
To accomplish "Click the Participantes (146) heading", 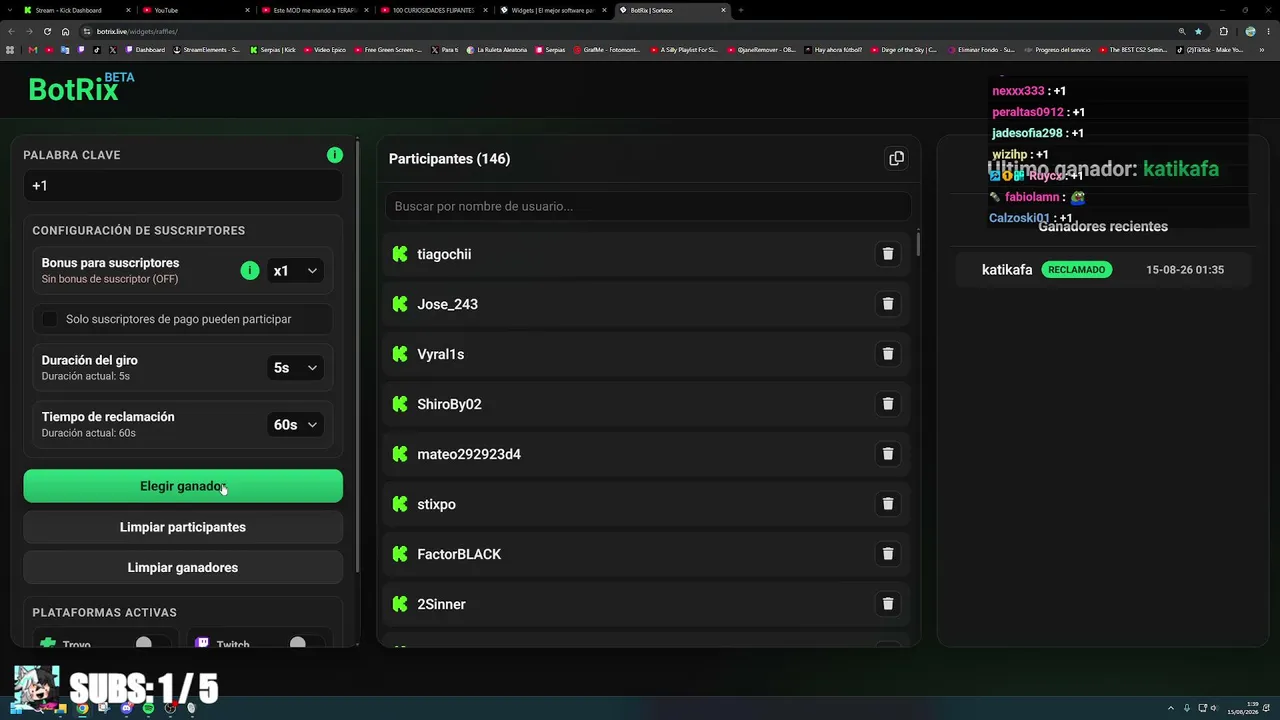I will (449, 159).
